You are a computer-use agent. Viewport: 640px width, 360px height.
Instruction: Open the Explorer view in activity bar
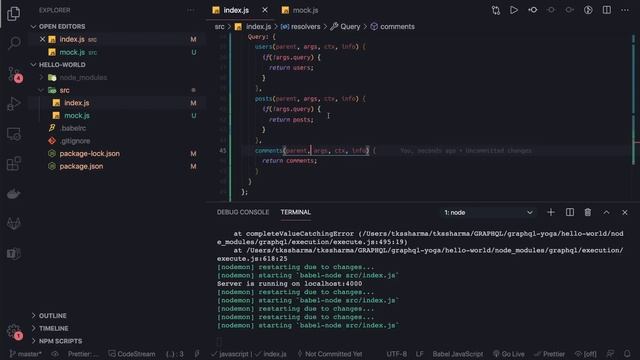click(13, 13)
